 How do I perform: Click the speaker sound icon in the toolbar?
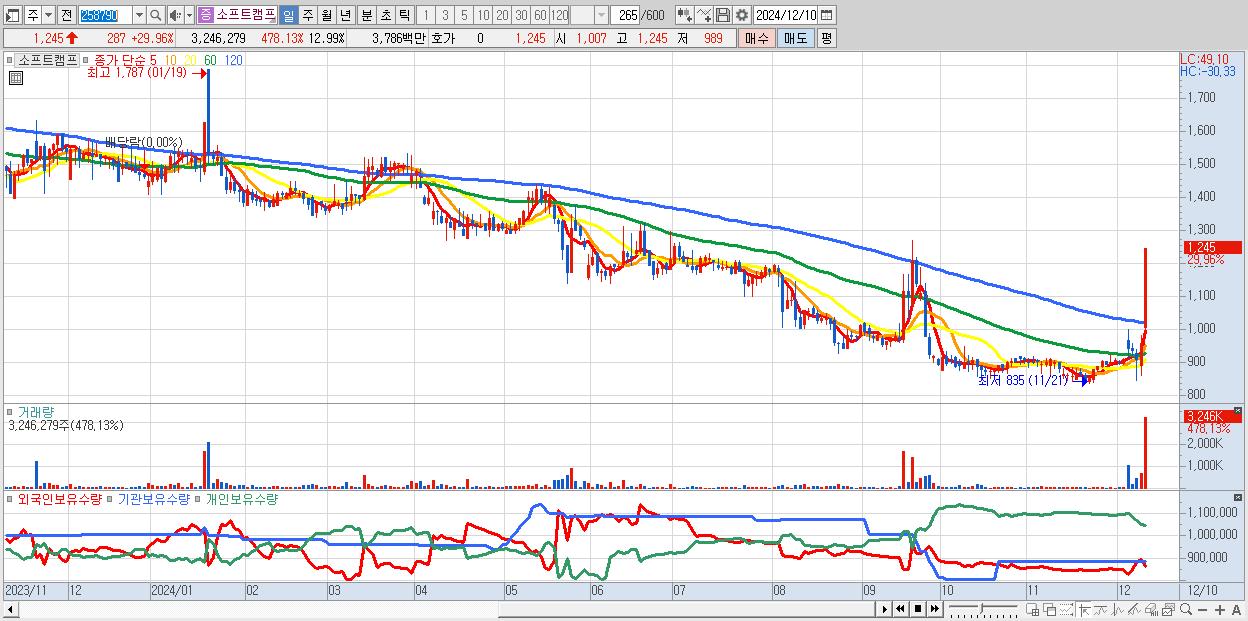pos(175,15)
